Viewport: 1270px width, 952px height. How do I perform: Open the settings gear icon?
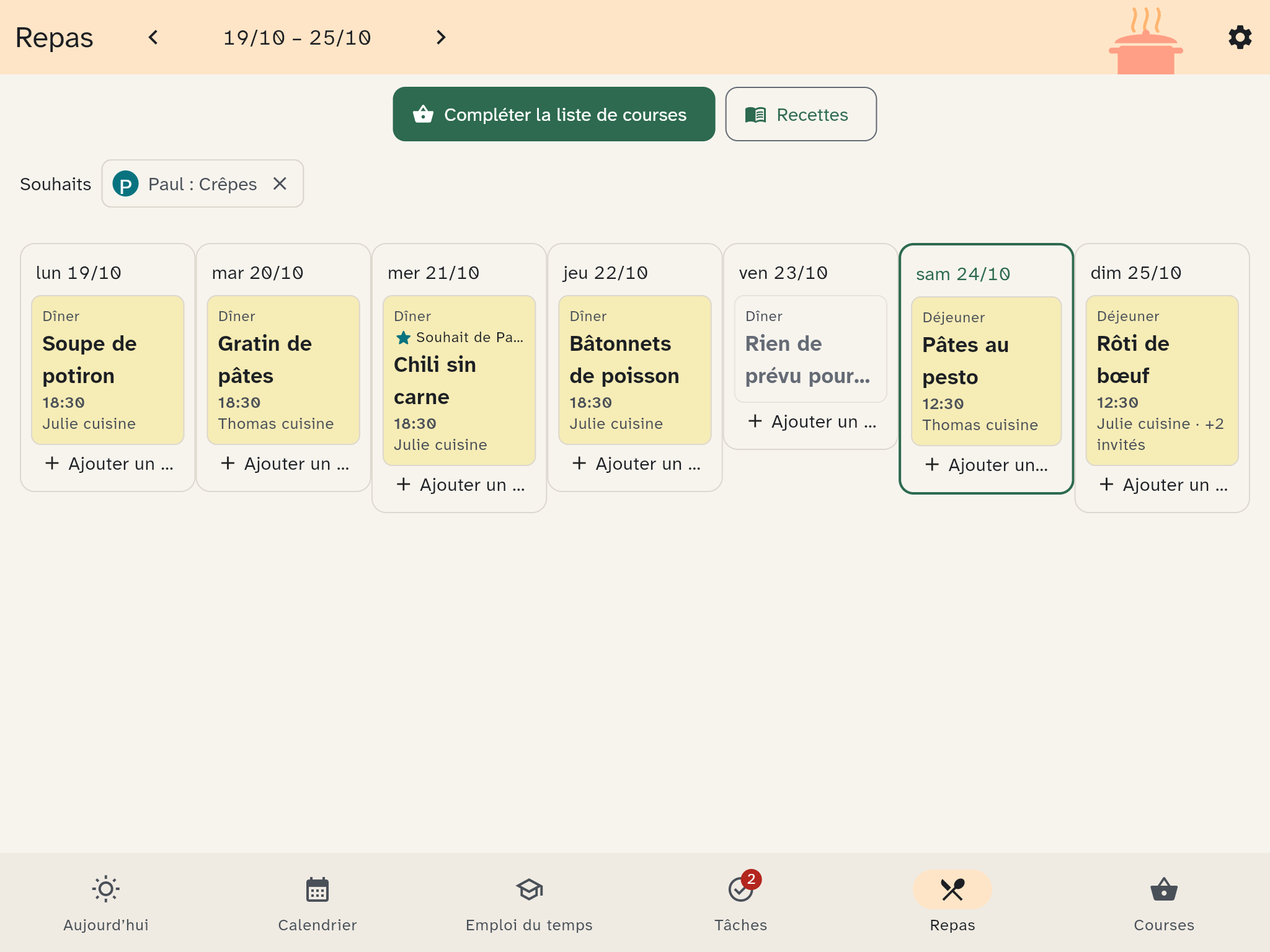1240,37
